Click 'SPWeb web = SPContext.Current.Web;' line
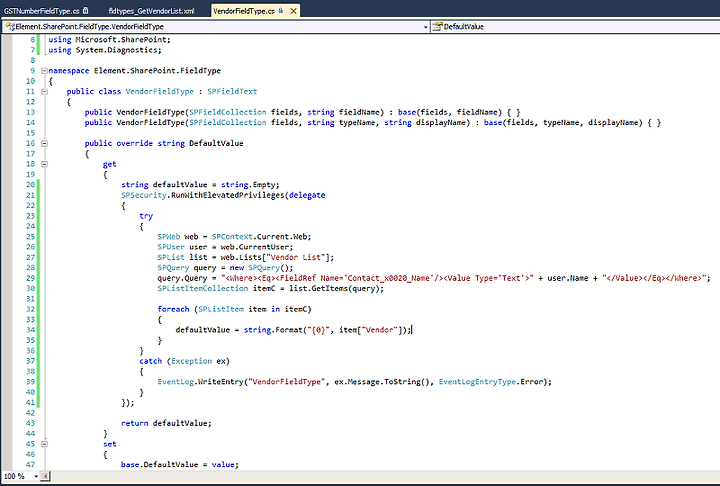This screenshot has width=720, height=486. coord(234,237)
